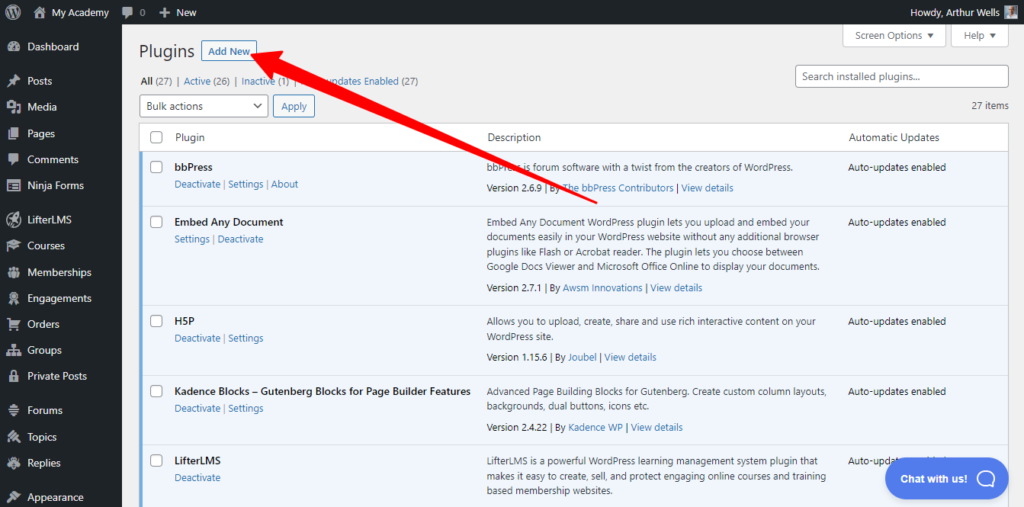
Task: Click the Pages icon in sidebar
Action: pyautogui.click(x=13, y=133)
